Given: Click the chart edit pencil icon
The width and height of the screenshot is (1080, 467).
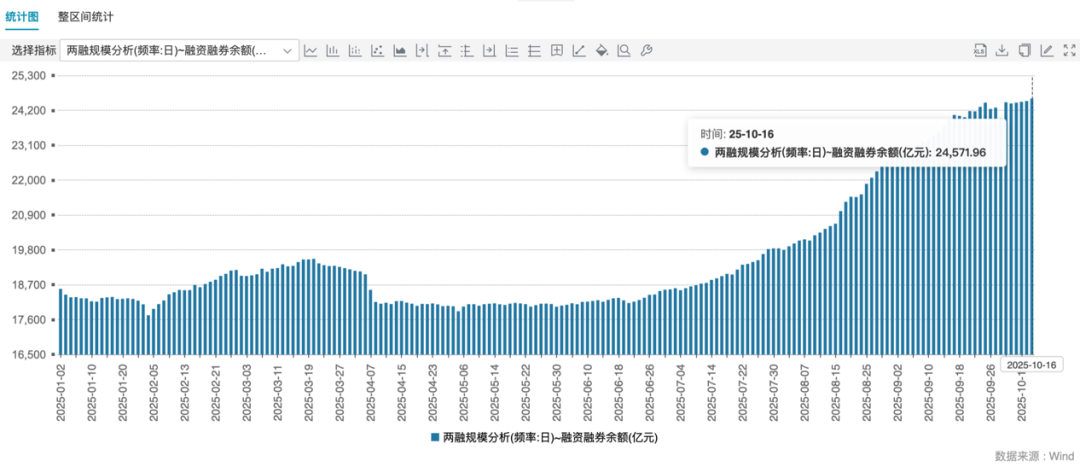Looking at the screenshot, I should 1046,50.
